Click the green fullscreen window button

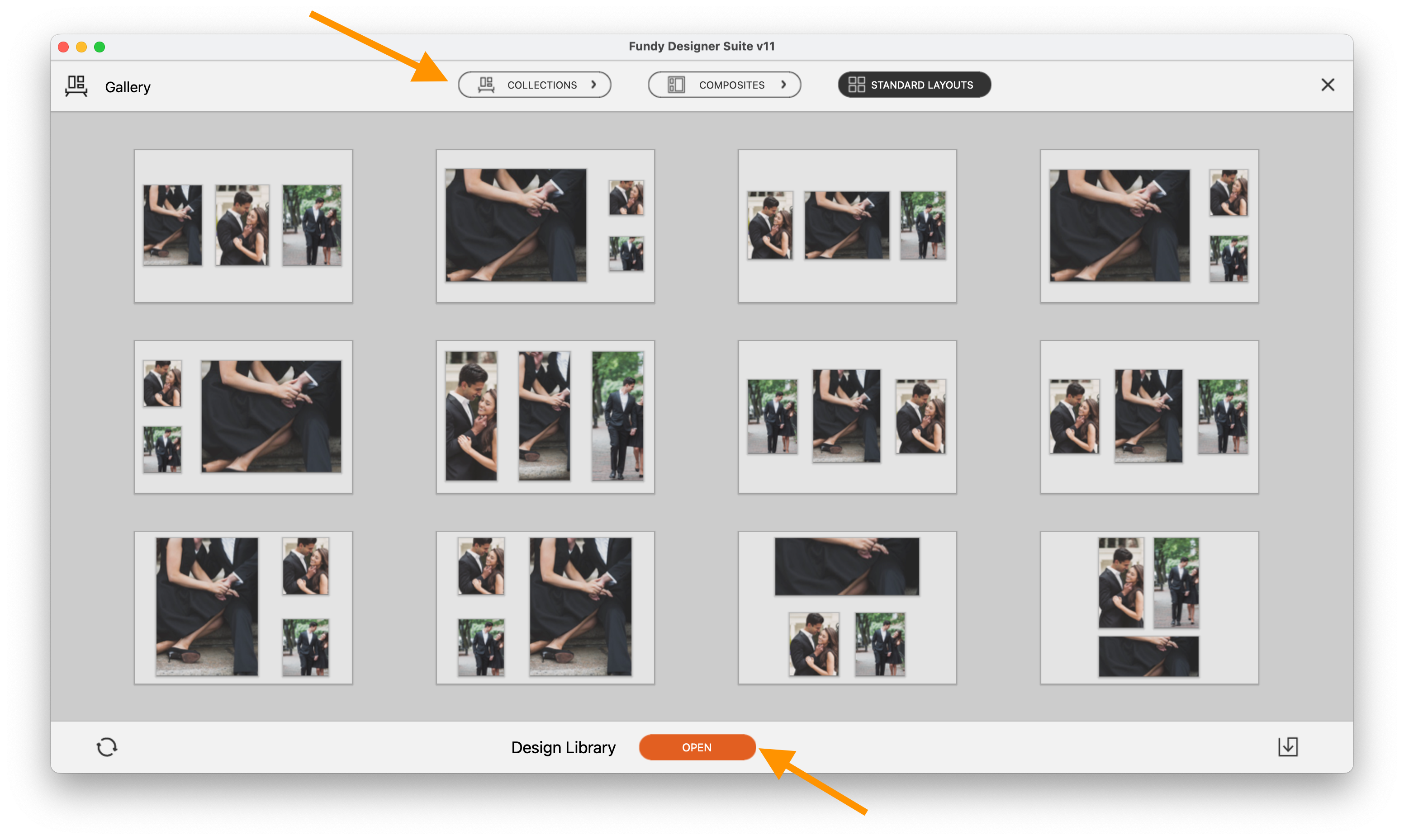pos(100,47)
